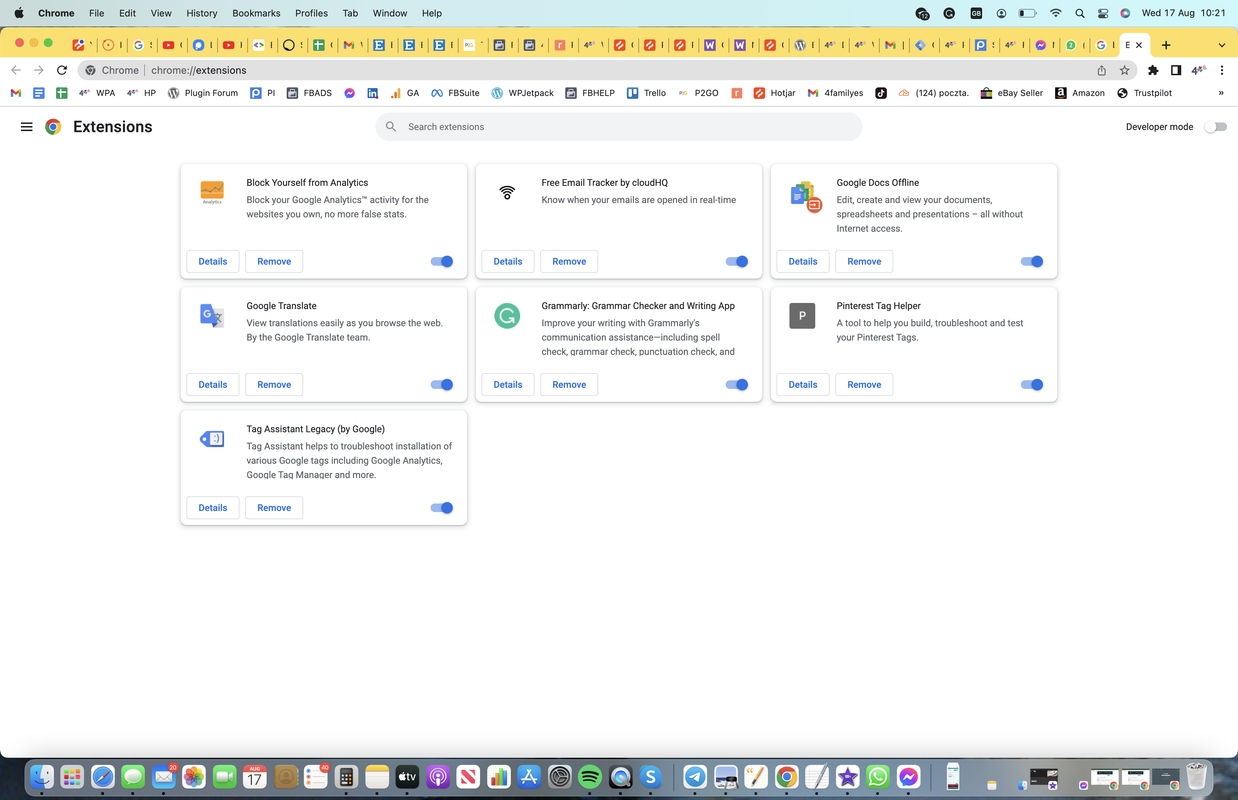Open the Gmail bookmark icon

pyautogui.click(x=15, y=93)
